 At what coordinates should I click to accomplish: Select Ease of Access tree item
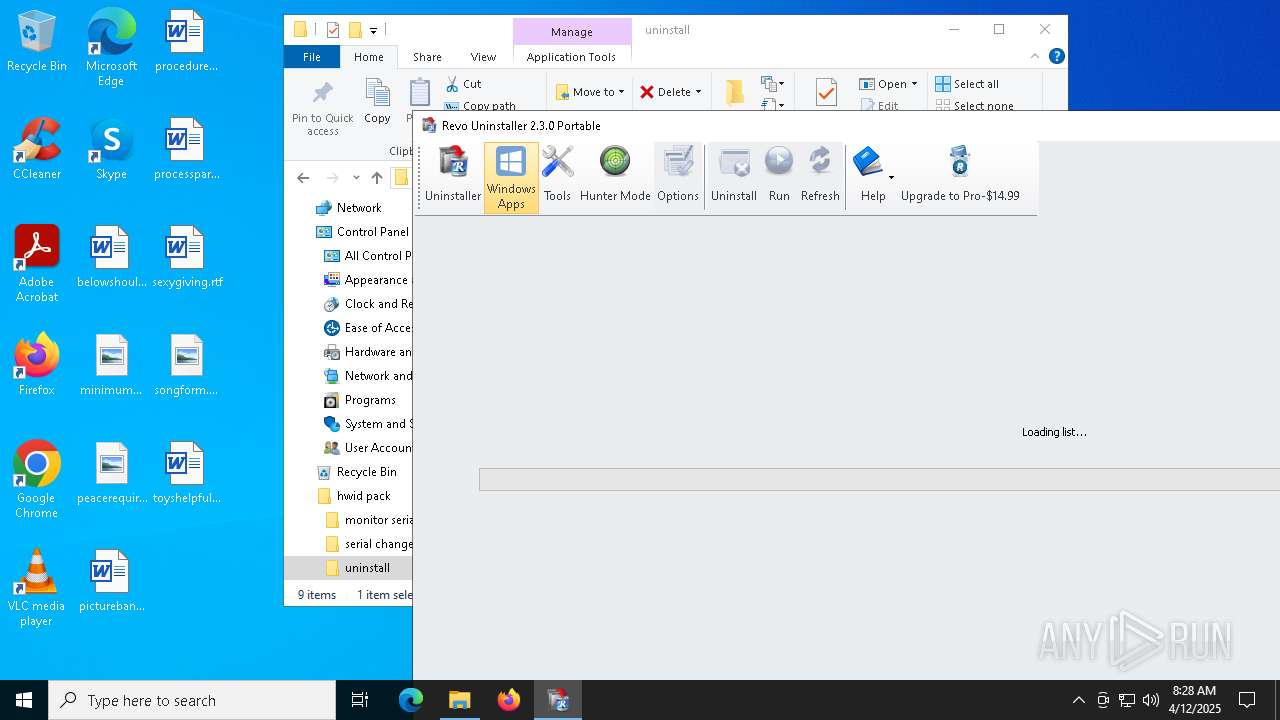pyautogui.click(x=378, y=328)
